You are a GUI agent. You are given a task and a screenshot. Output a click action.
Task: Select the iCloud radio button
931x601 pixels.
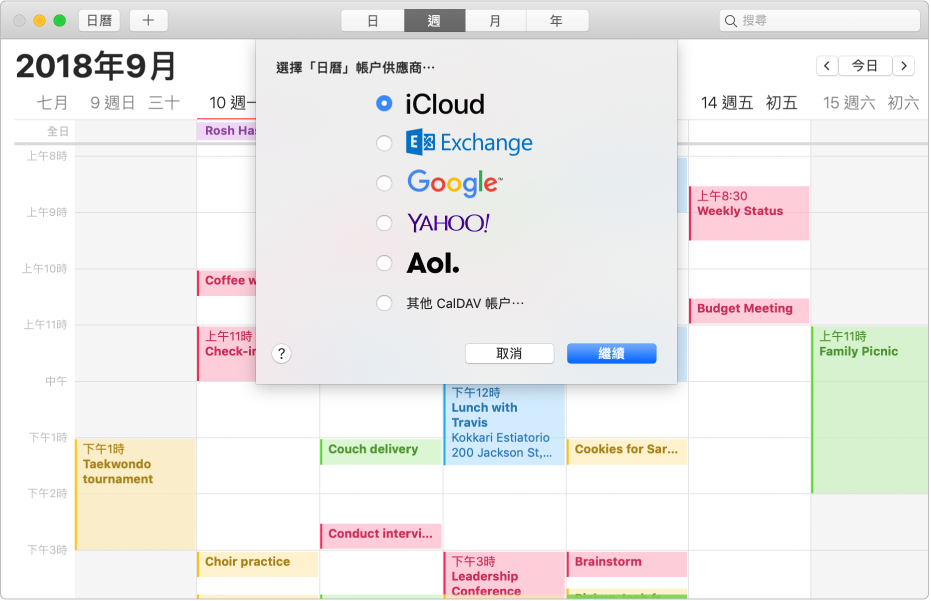click(x=384, y=103)
